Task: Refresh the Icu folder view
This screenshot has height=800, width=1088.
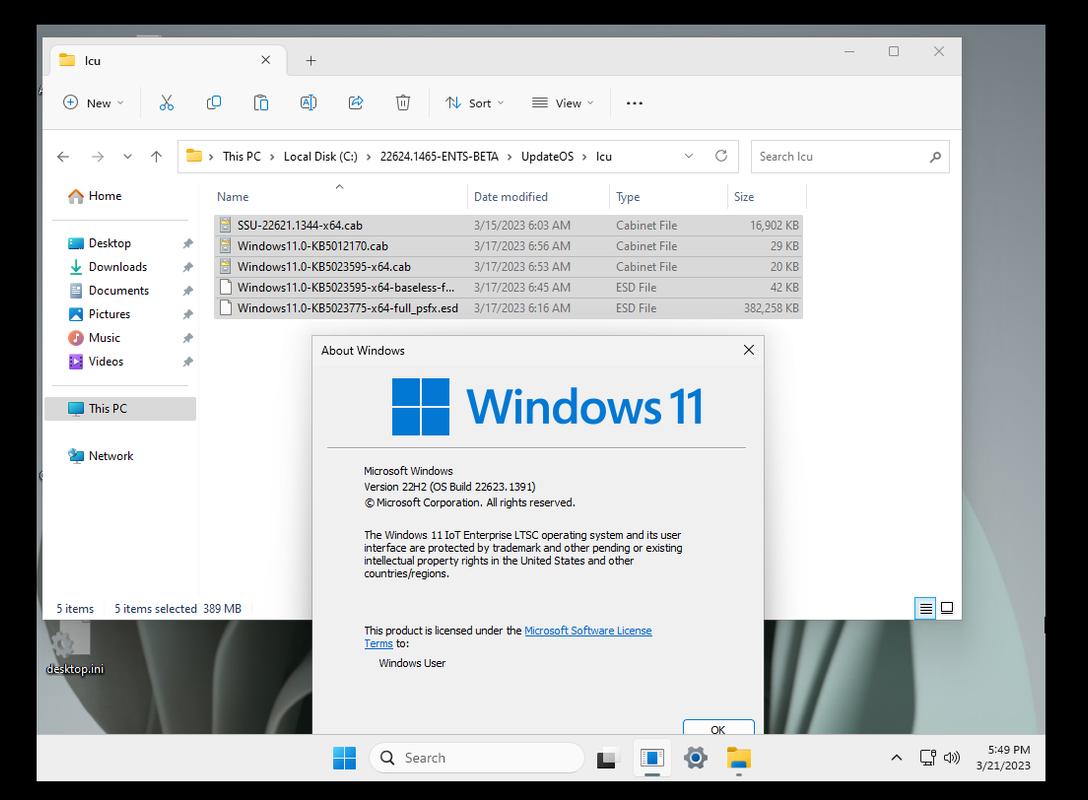Action: pos(721,155)
